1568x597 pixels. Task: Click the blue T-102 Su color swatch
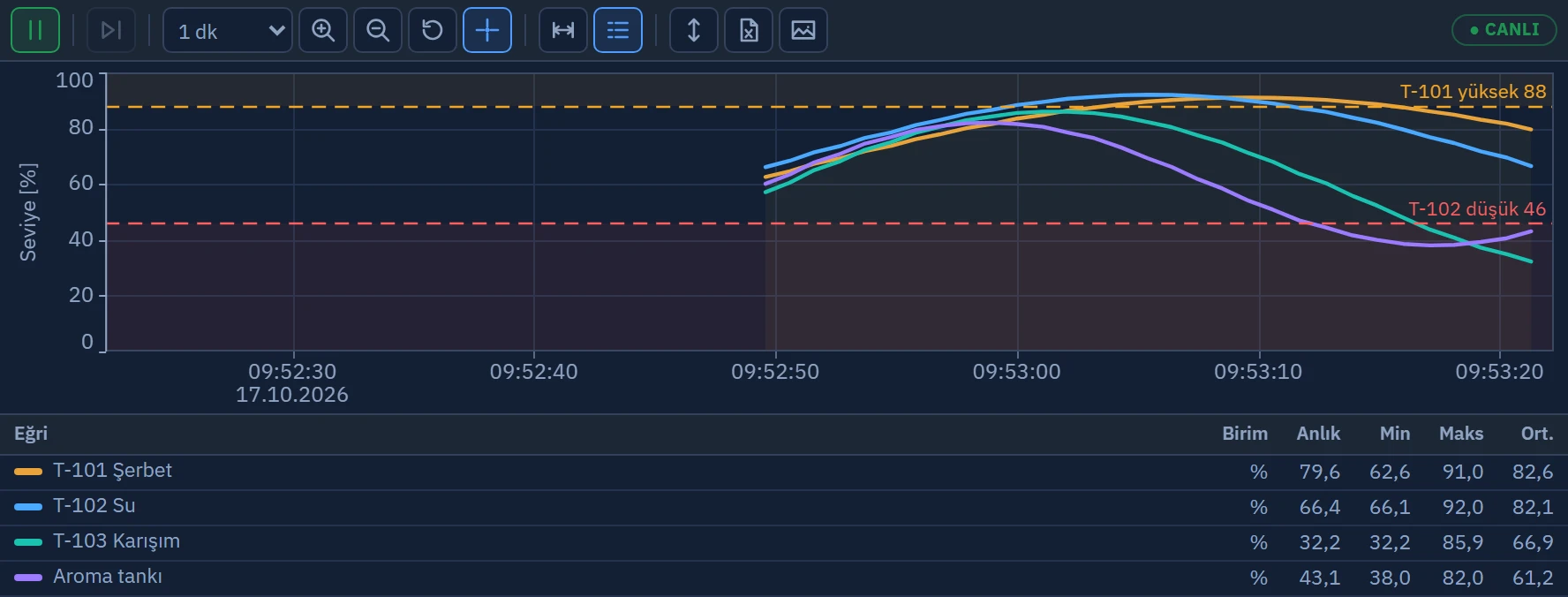click(28, 507)
